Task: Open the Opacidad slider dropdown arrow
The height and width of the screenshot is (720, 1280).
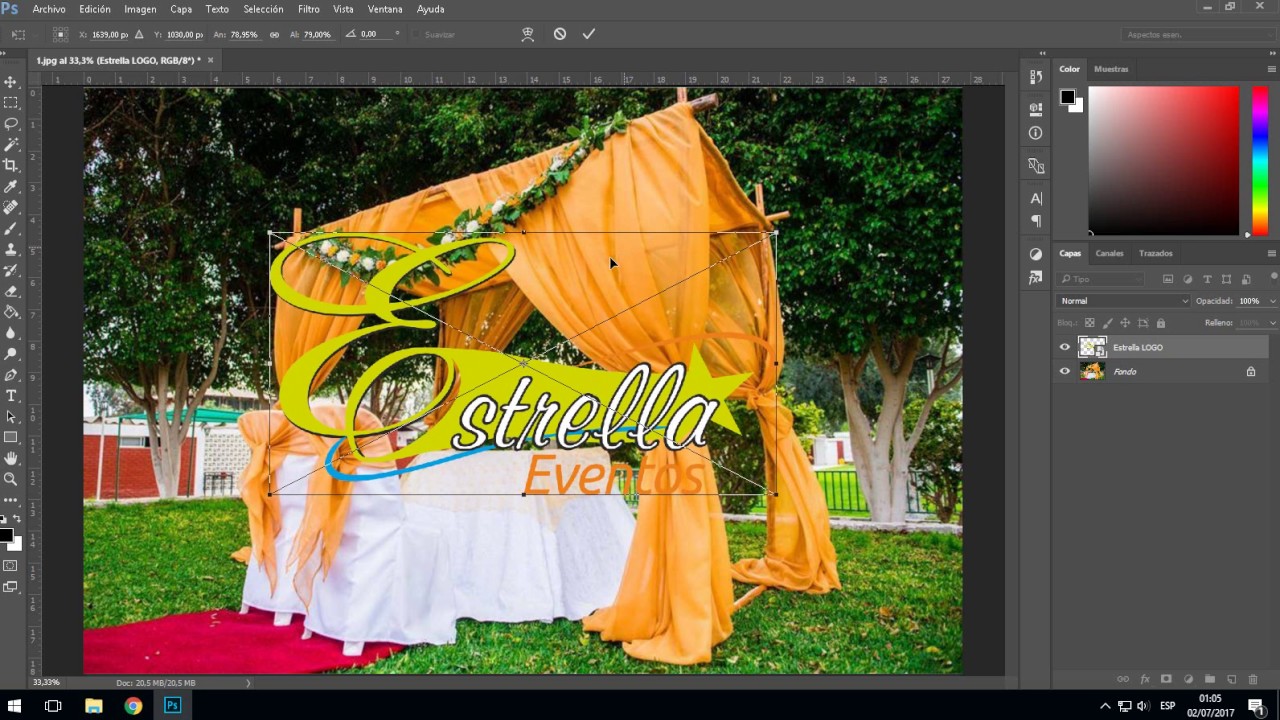Action: tap(1273, 301)
